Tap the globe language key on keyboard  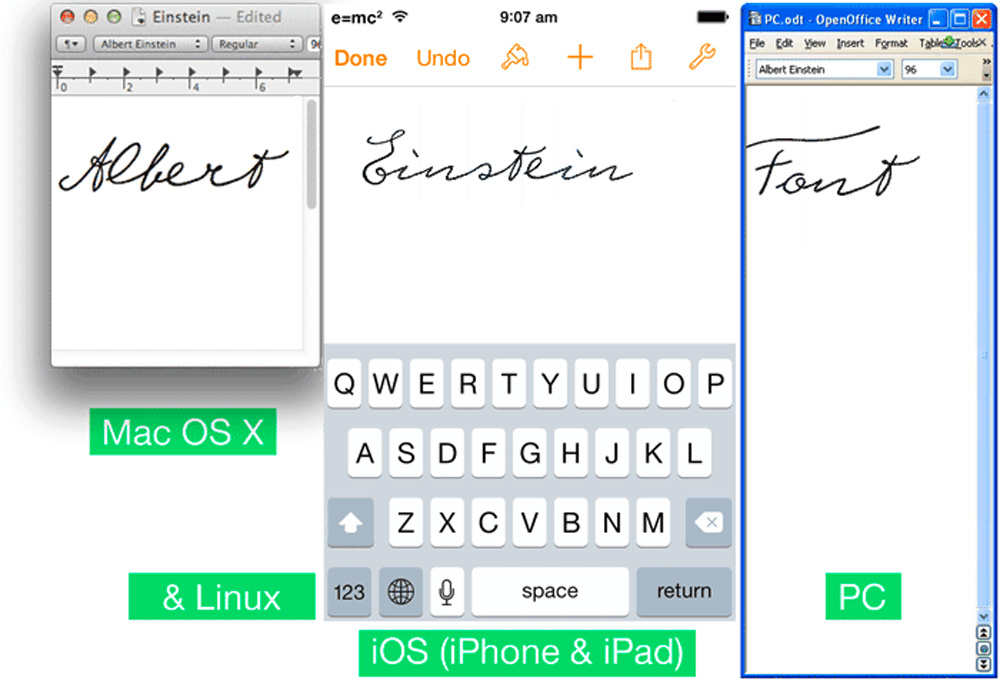(401, 592)
